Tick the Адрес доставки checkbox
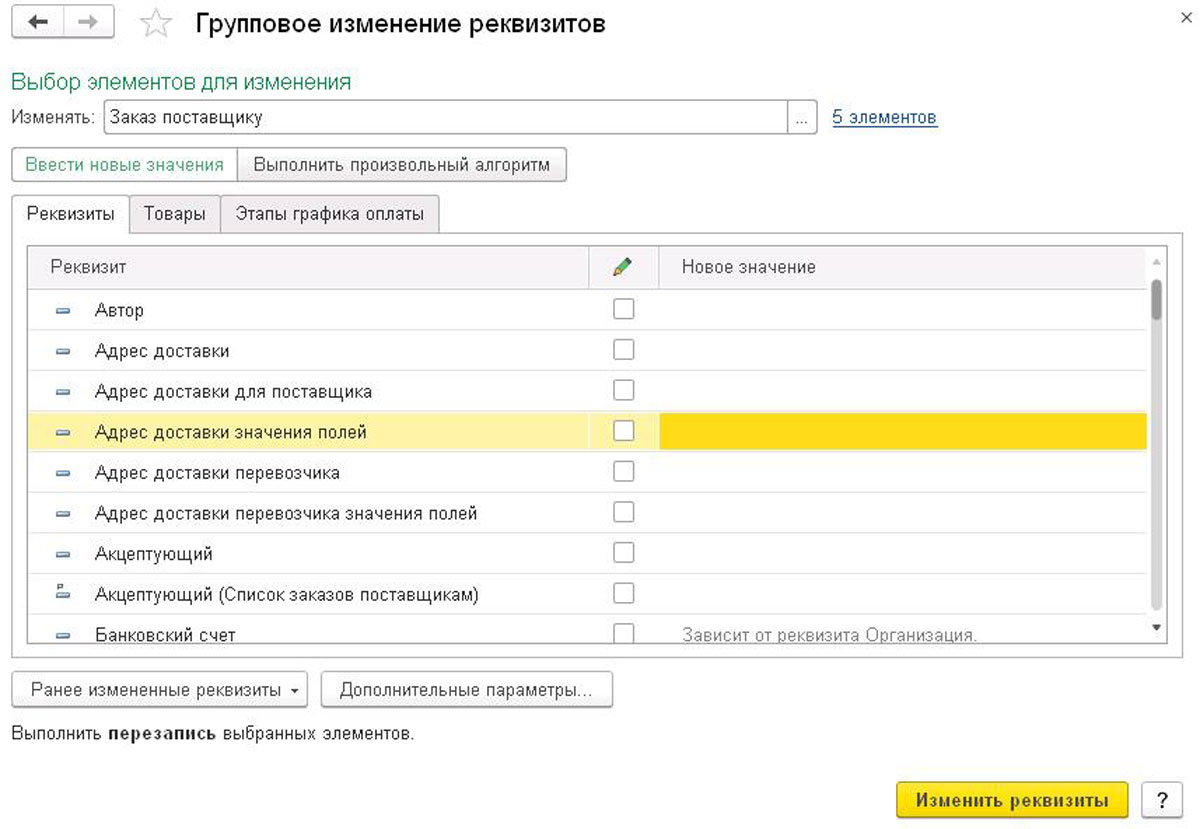This screenshot has height=829, width=1200. tap(623, 350)
